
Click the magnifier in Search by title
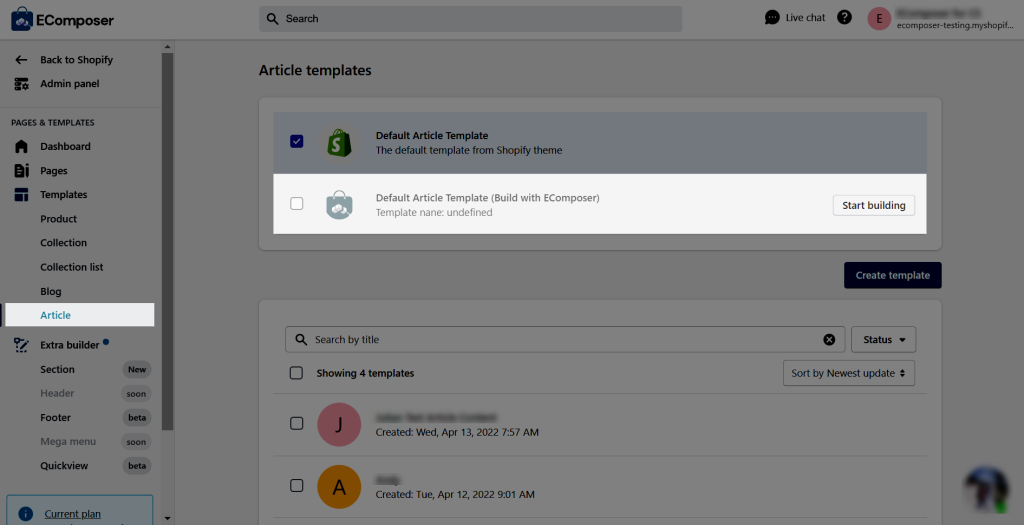301,340
